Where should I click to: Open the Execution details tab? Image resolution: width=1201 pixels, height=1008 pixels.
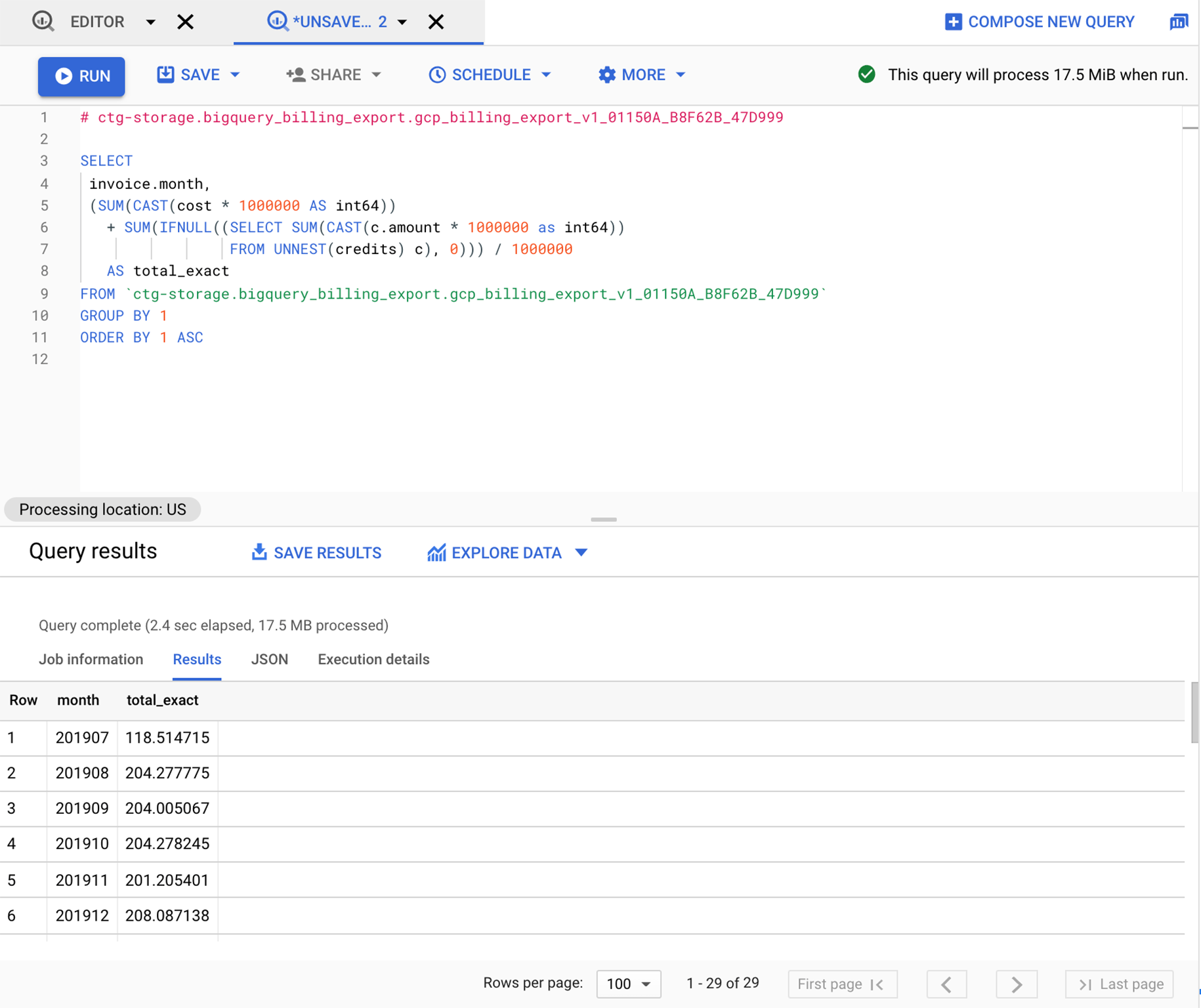click(x=373, y=660)
